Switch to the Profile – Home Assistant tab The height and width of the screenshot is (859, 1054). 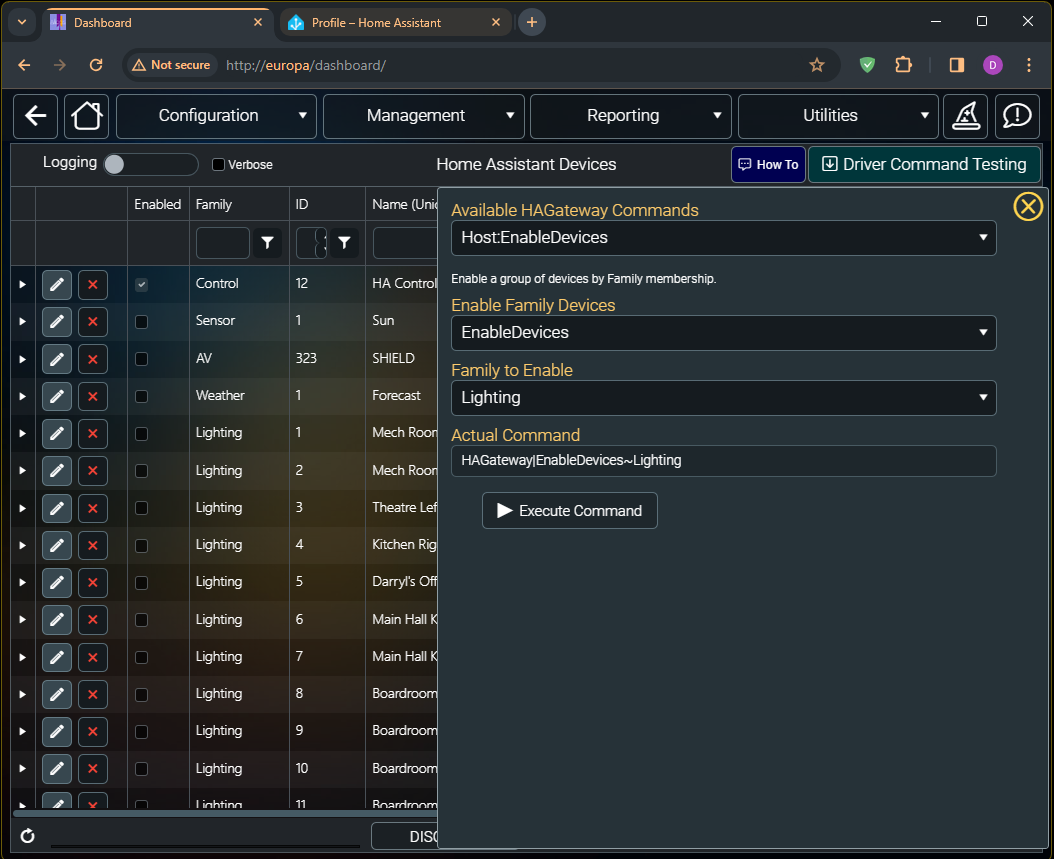click(395, 23)
